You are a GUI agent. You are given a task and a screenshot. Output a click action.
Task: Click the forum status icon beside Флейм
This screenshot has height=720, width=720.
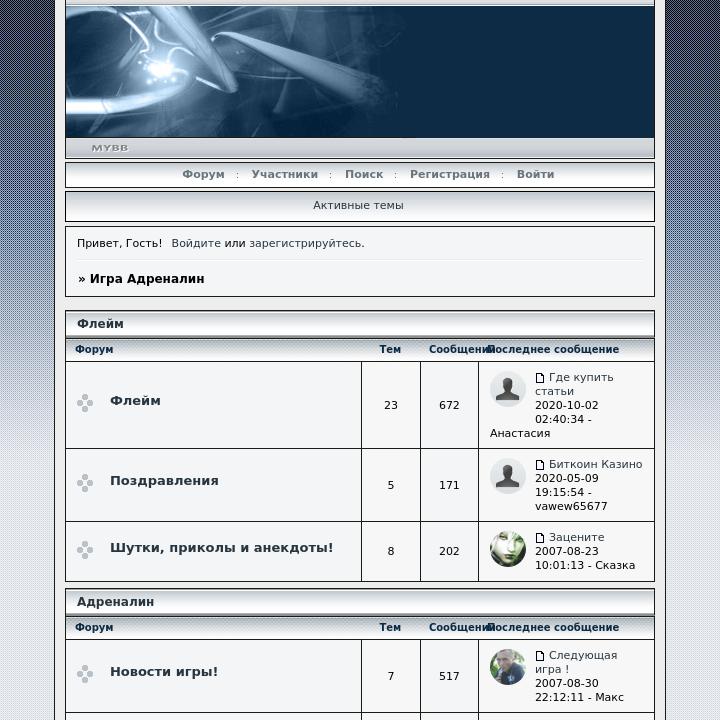(85, 403)
